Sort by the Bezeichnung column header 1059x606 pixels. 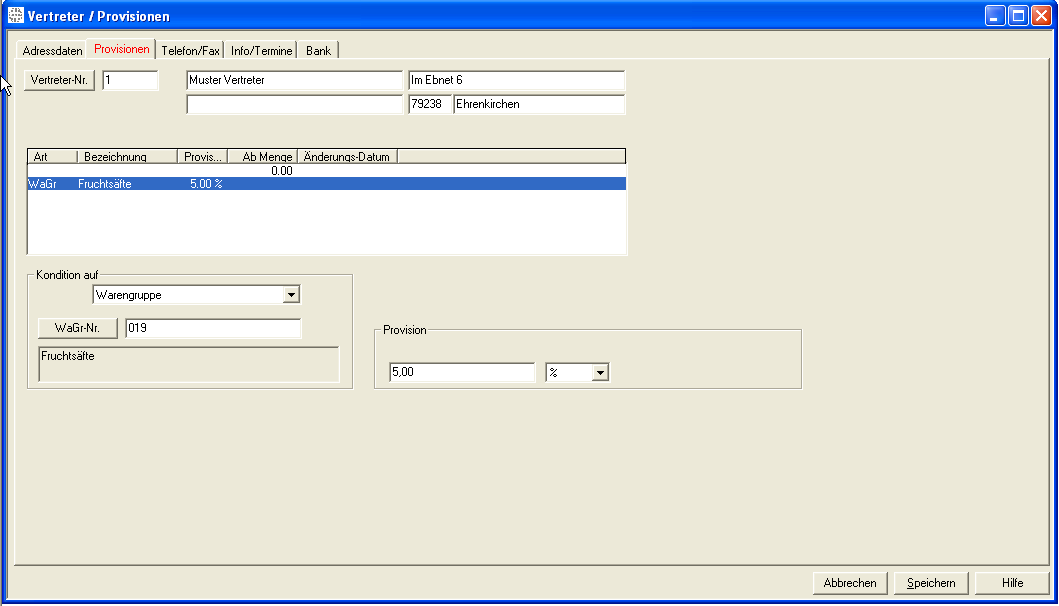(x=127, y=157)
